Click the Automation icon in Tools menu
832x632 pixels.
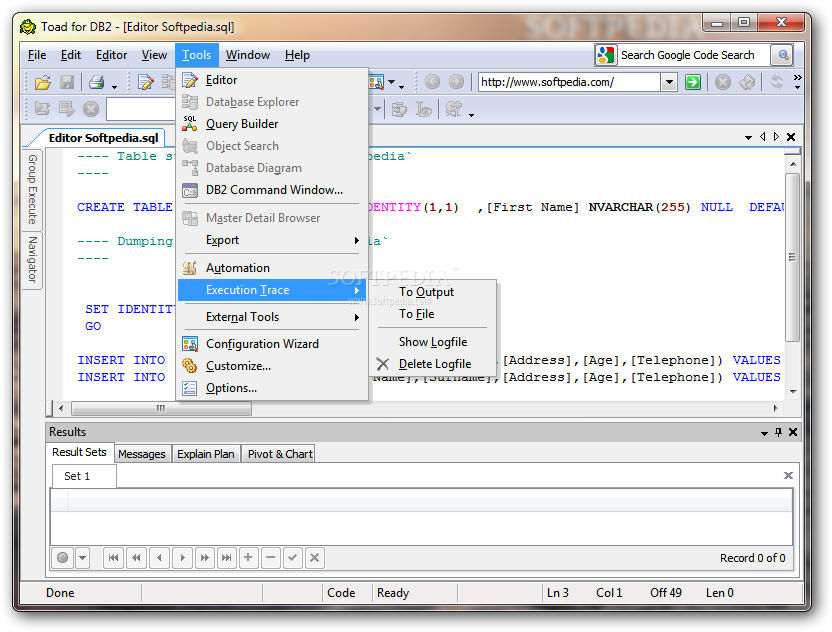pos(190,268)
